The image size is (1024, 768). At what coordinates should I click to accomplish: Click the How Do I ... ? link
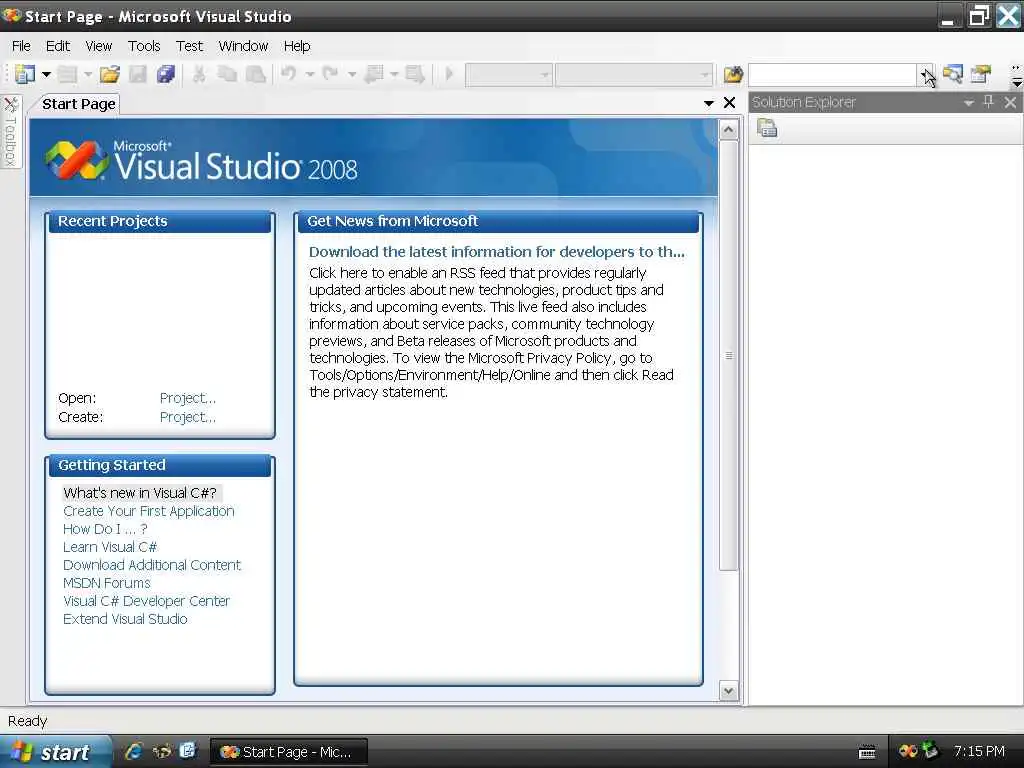pos(105,529)
